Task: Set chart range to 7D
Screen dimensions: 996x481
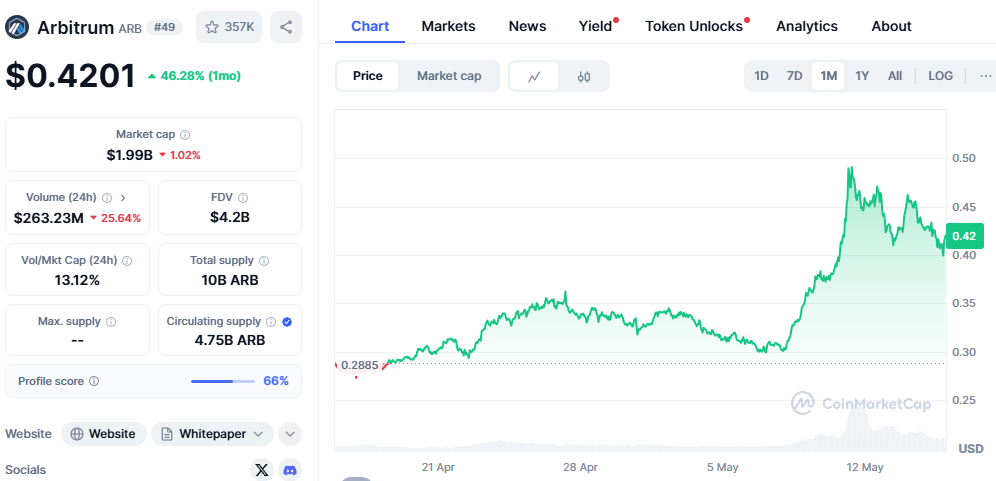Action: coord(795,76)
